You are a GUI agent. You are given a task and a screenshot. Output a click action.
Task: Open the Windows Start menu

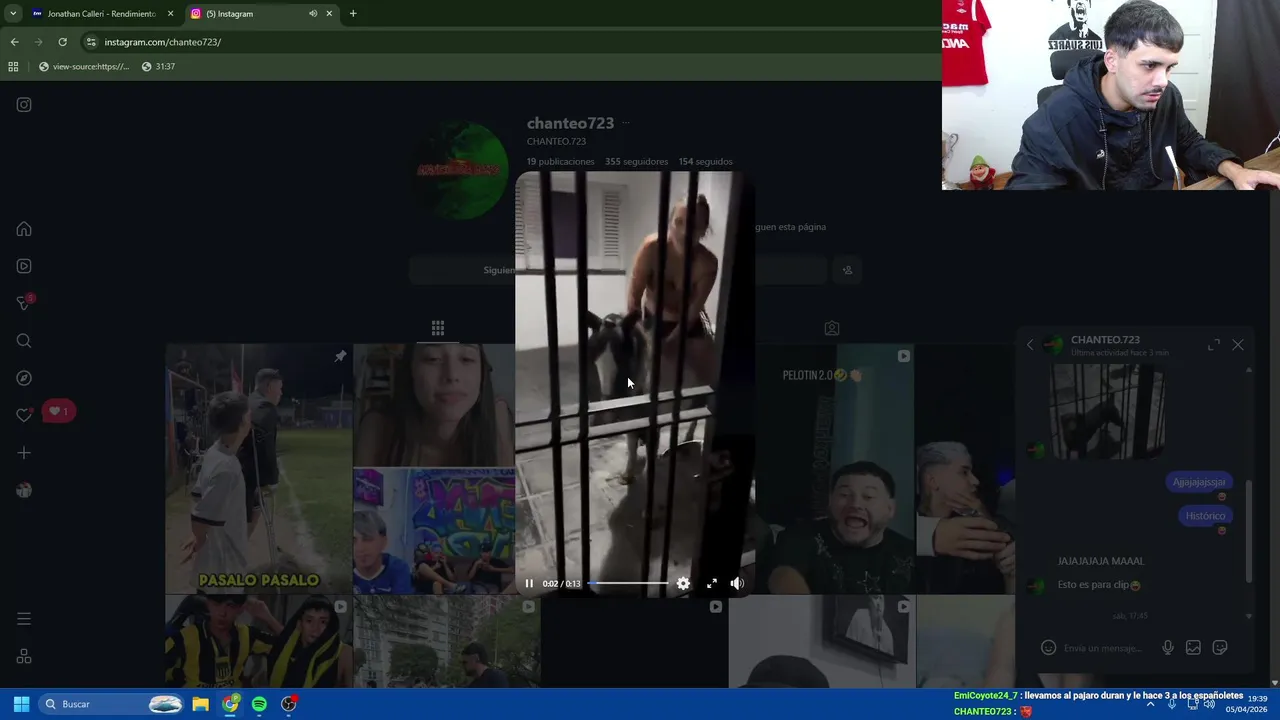tap(21, 704)
